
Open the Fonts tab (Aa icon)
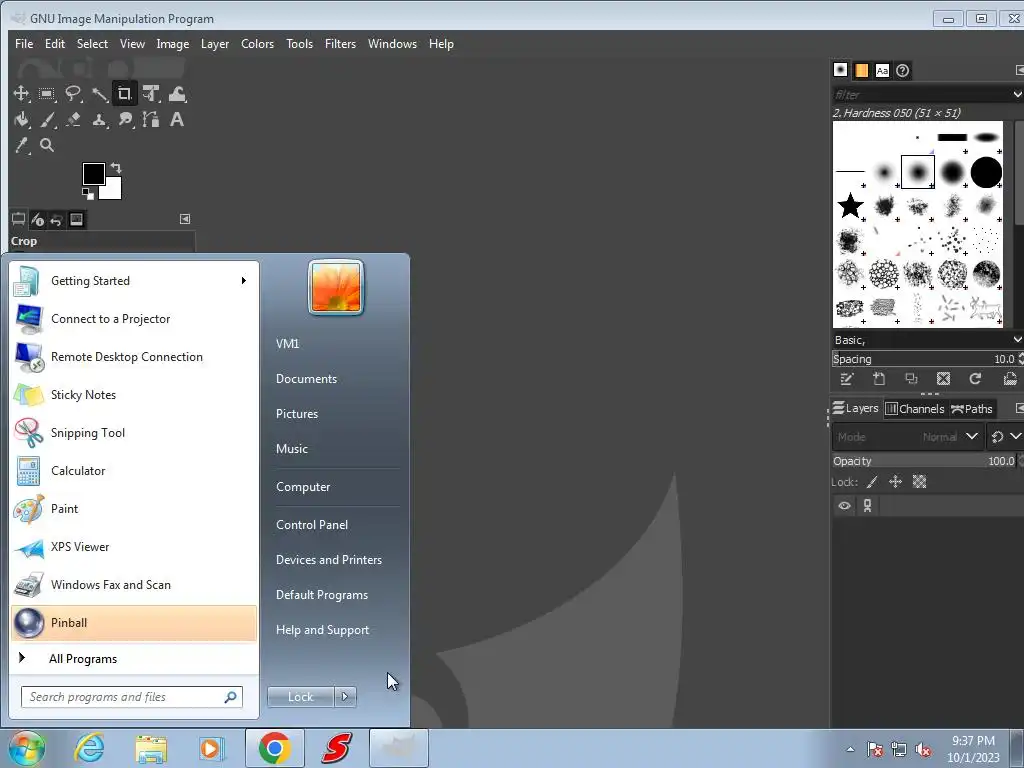point(882,71)
